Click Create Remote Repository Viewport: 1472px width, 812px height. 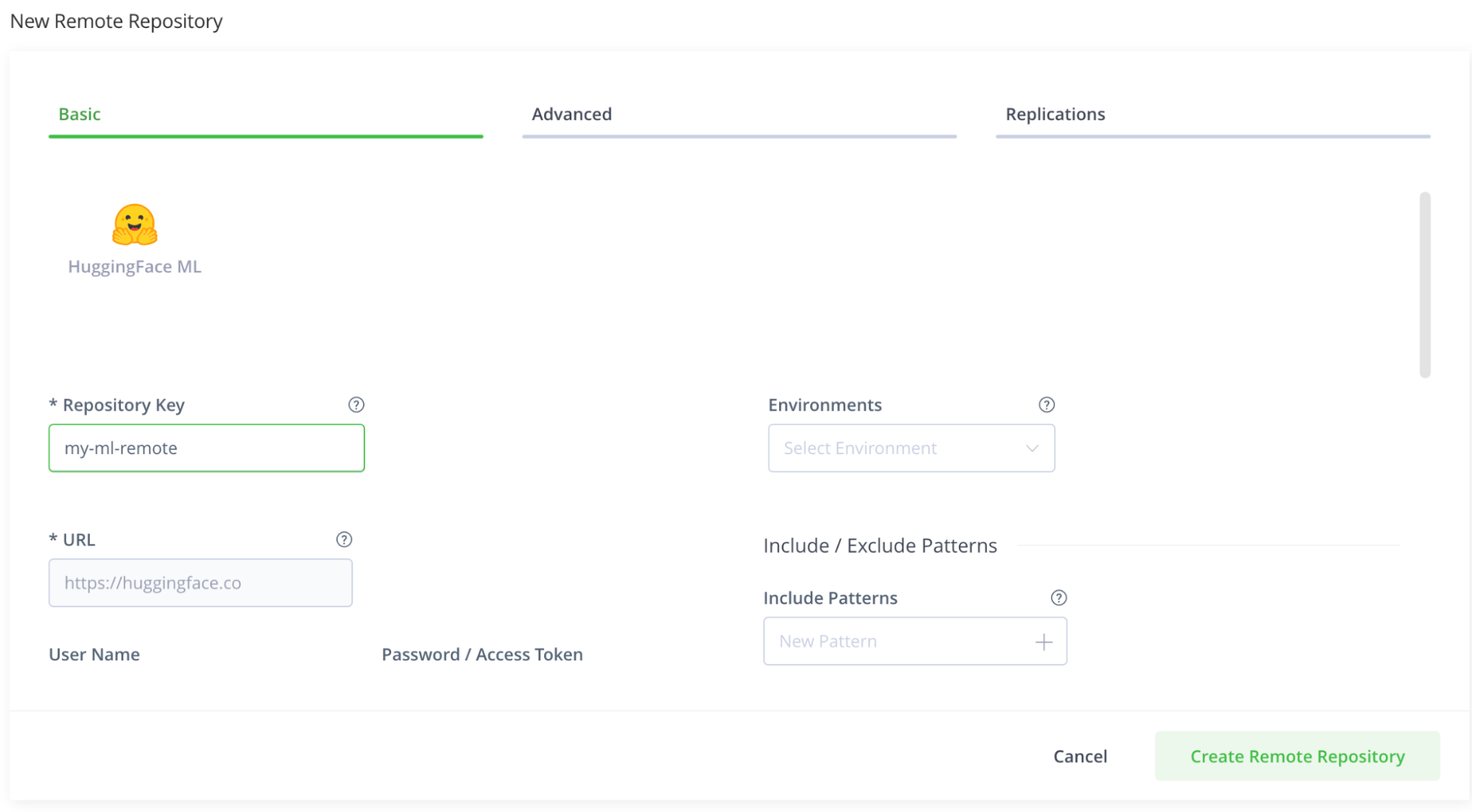tap(1297, 756)
